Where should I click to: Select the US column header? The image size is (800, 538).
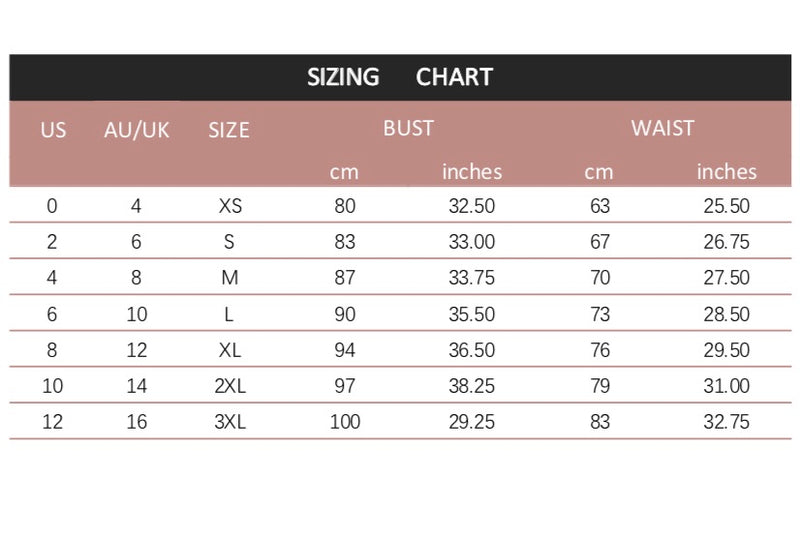pyautogui.click(x=53, y=130)
